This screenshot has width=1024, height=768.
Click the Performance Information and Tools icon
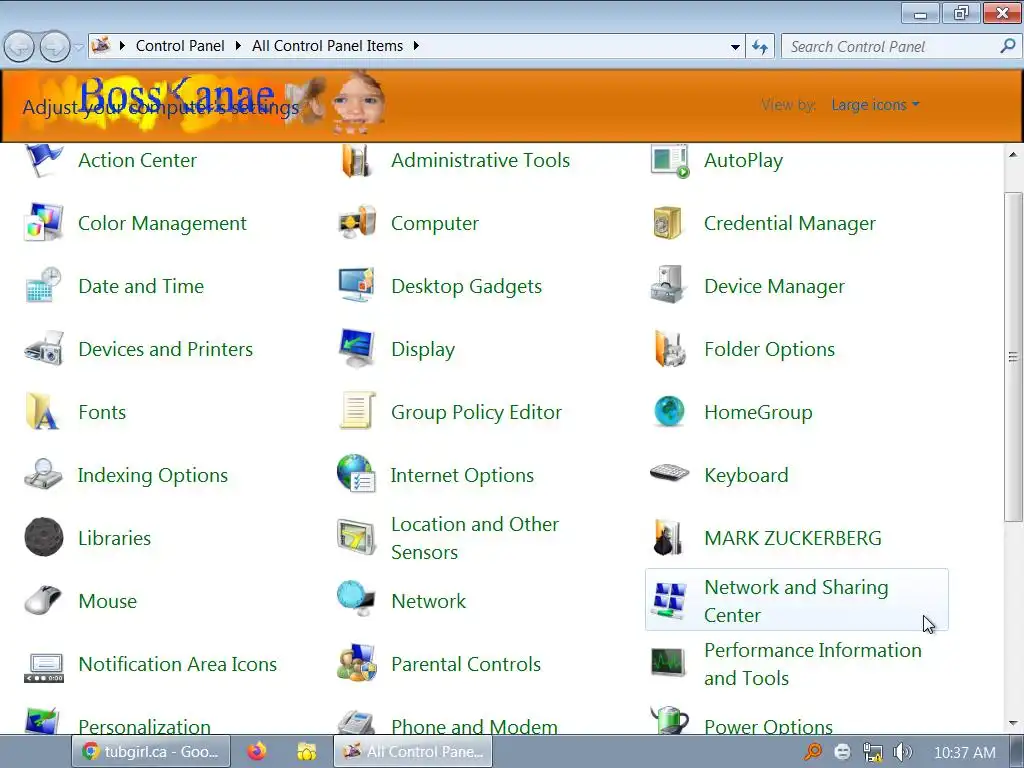[668, 662]
